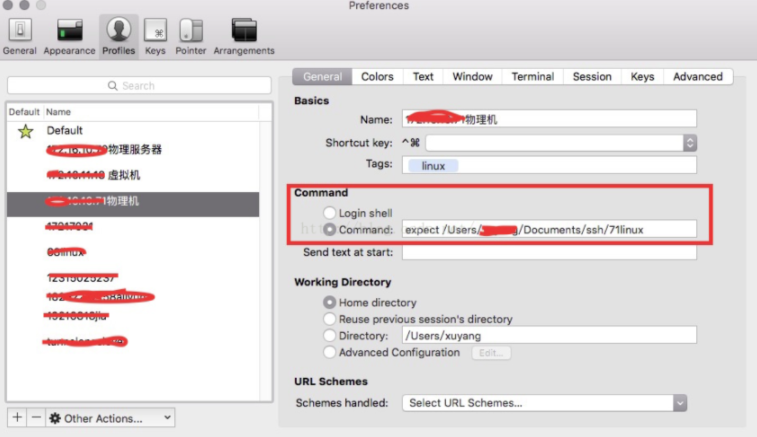Viewport: 757px width, 437px height.
Task: Select the Login shell radio button
Action: coord(329,213)
